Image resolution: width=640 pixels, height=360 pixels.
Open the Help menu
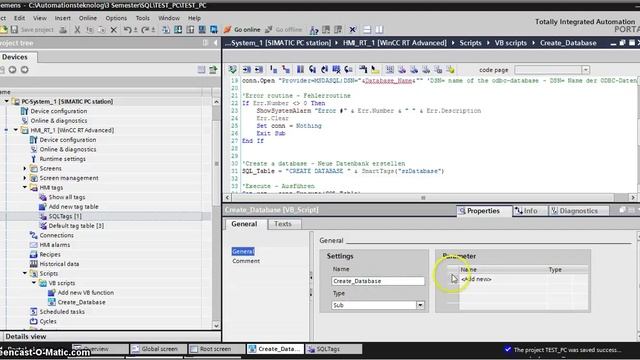click(194, 18)
